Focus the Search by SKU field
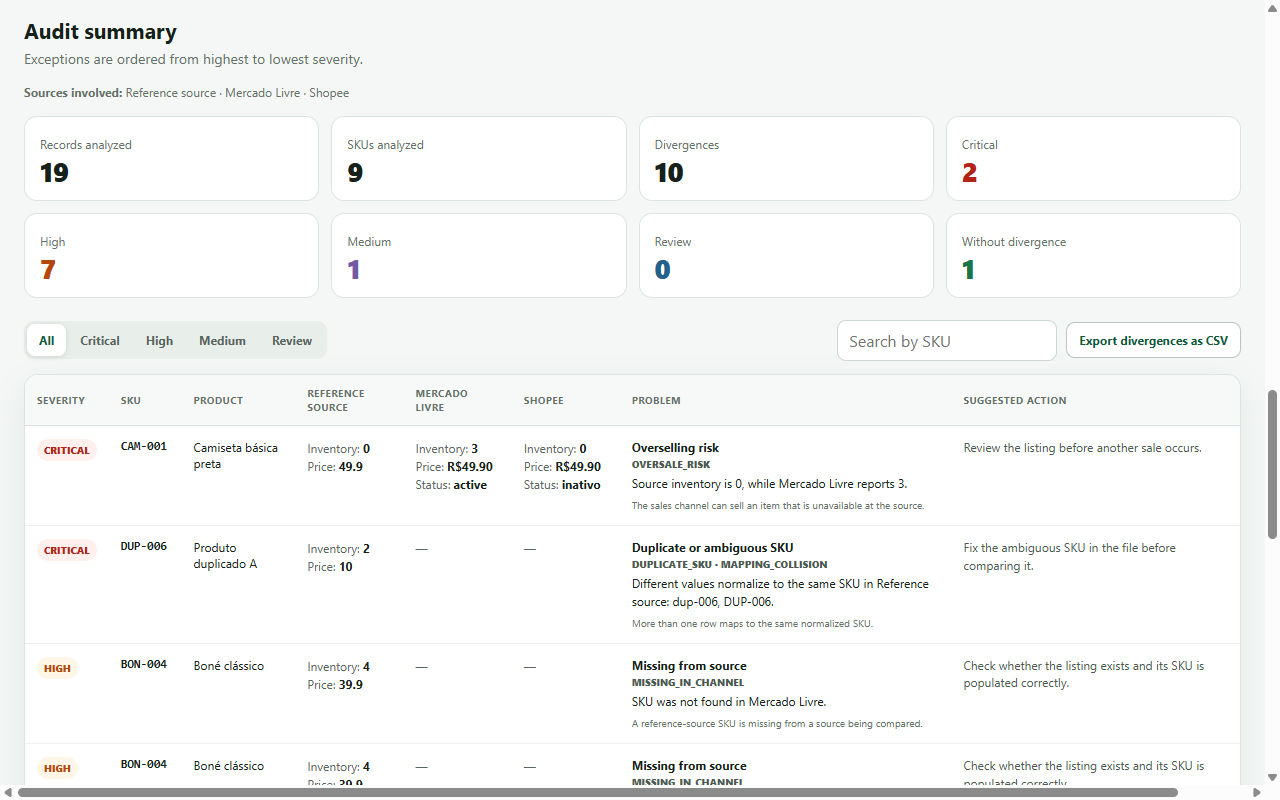 (946, 341)
